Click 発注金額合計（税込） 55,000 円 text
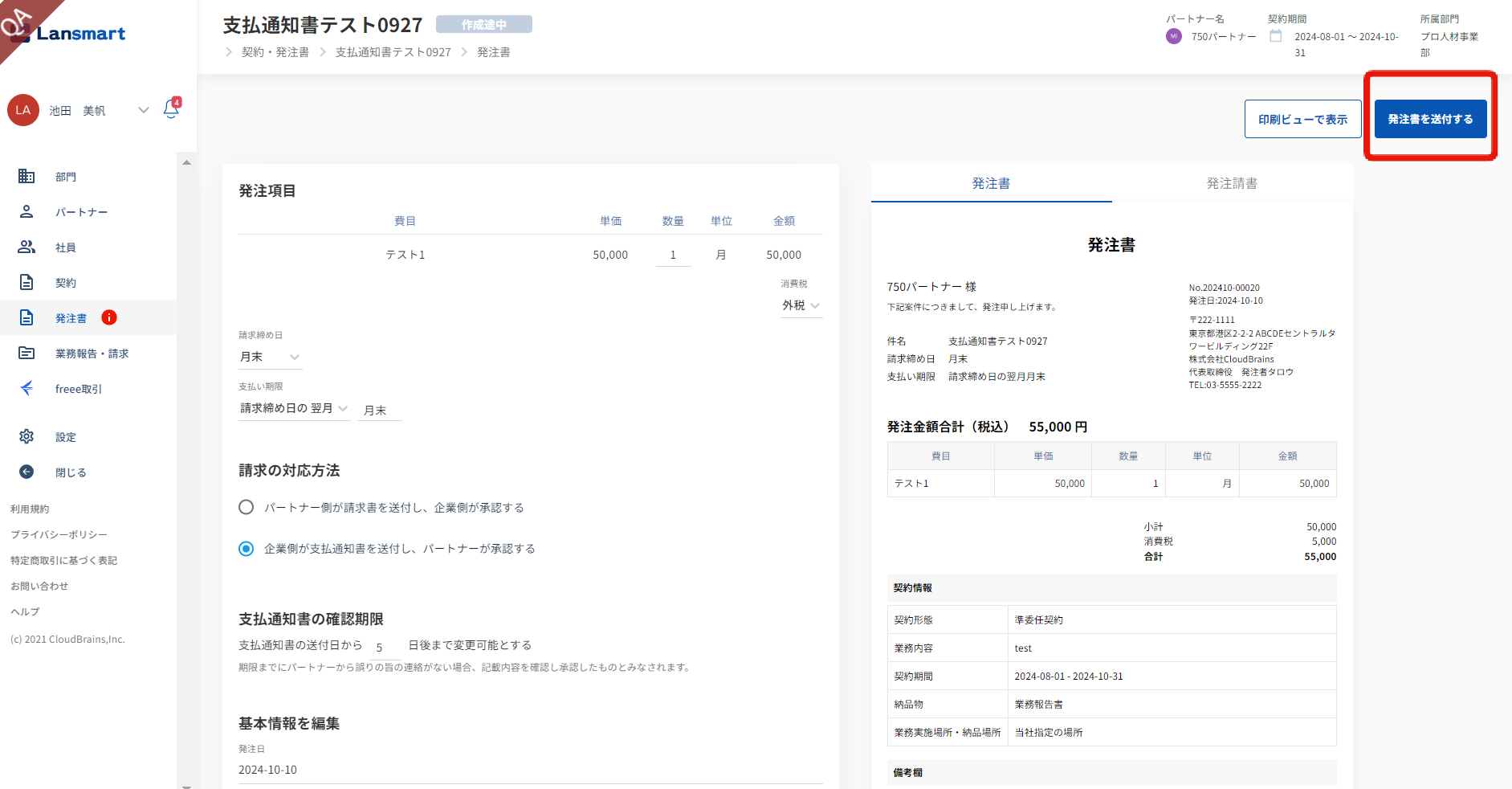Screen dimensions: 1512x789 (987, 427)
